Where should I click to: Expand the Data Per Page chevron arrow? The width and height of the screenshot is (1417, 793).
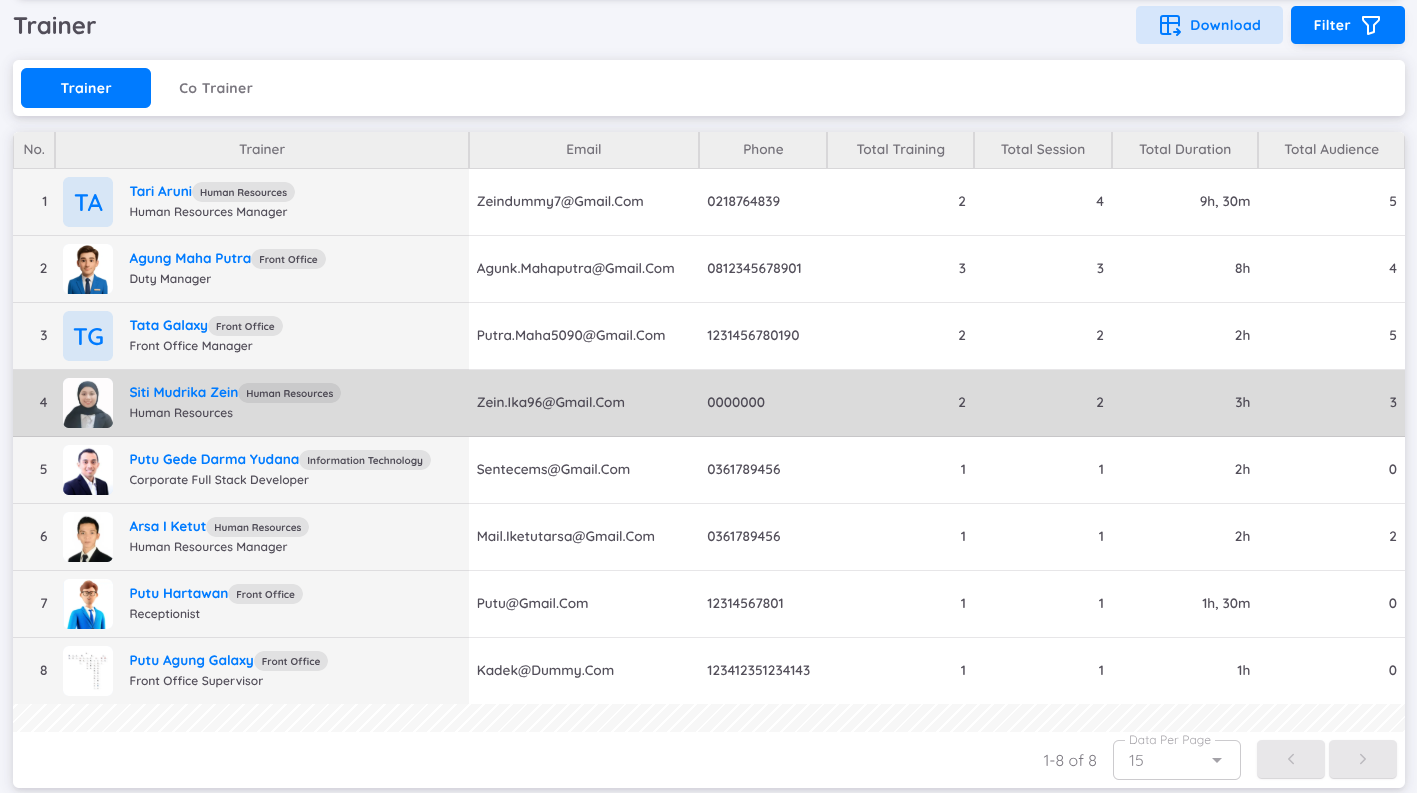[x=1218, y=760]
